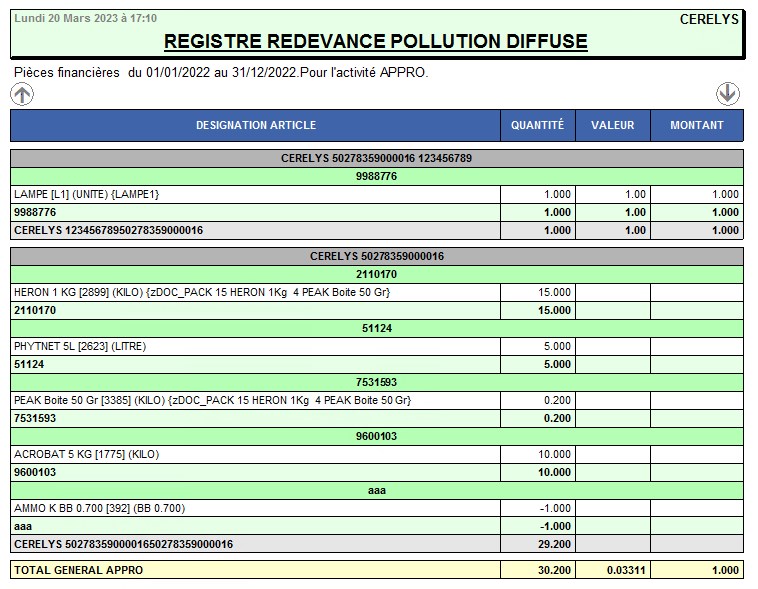Click the down arrow circle icon
The image size is (758, 589).
[727, 93]
